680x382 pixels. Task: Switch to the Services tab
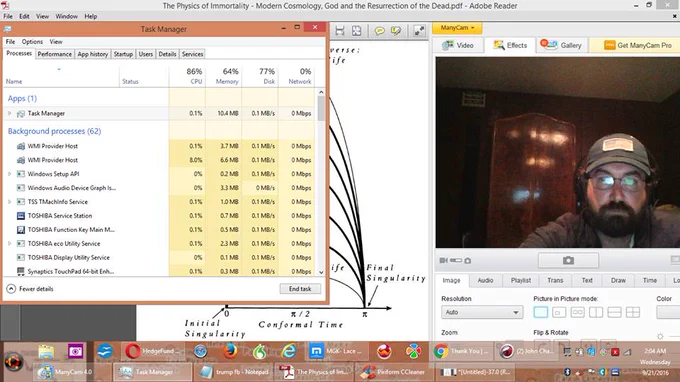click(x=192, y=54)
